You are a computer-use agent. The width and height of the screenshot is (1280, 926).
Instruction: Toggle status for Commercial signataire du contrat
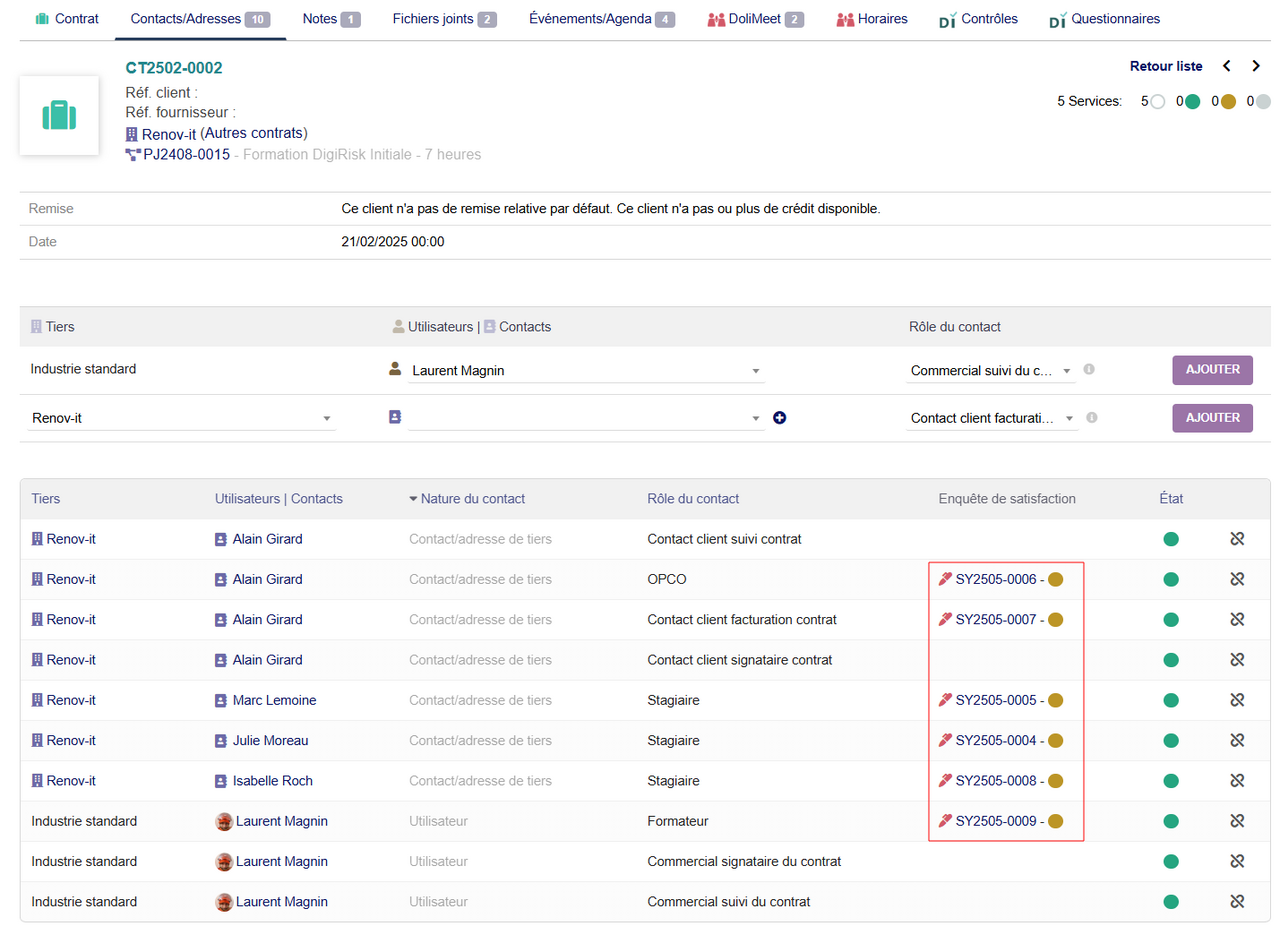(1171, 861)
